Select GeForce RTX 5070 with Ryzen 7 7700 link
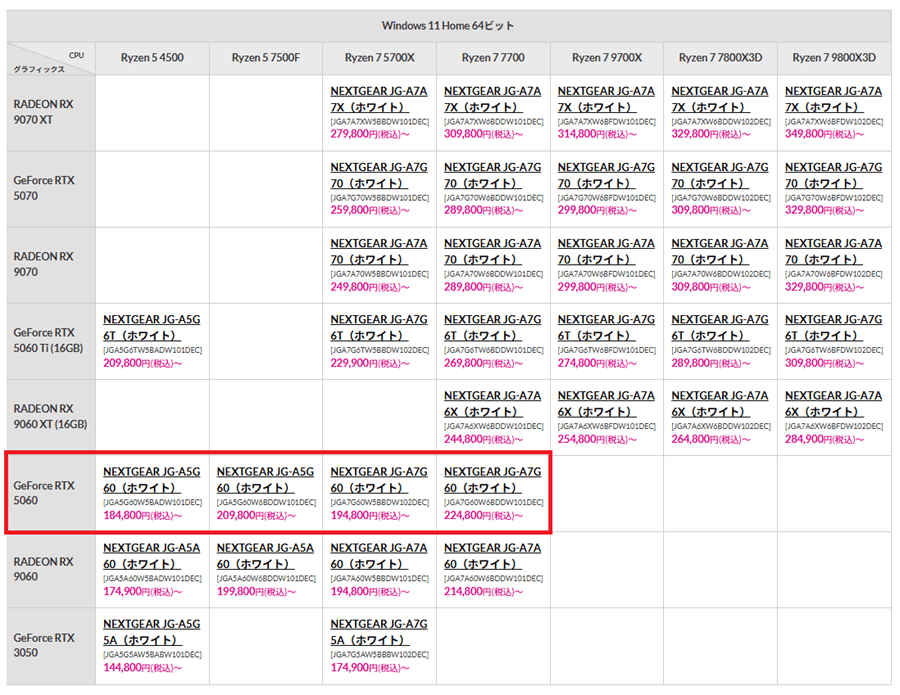900x695 pixels. click(492, 175)
